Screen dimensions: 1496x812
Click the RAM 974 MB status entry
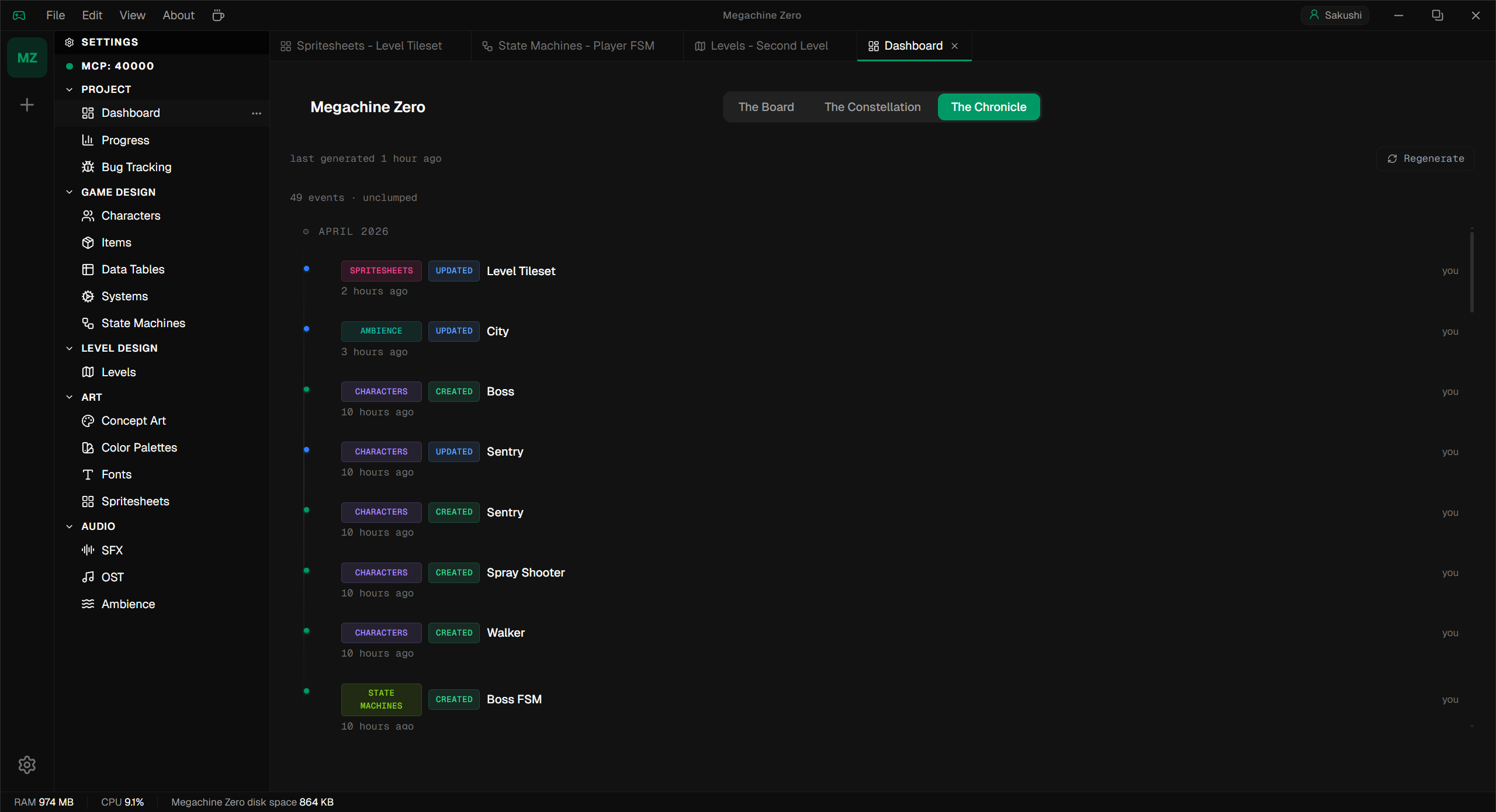[x=44, y=802]
